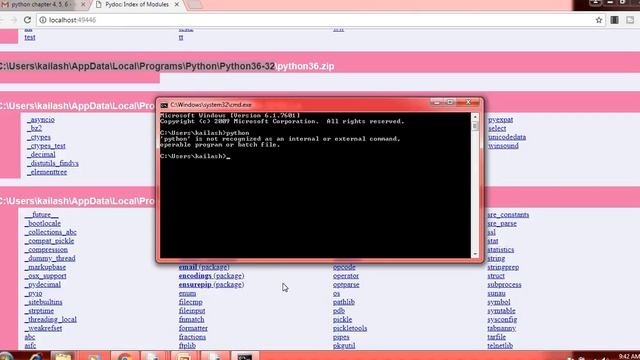640x360 pixels.
Task: Click the cmd window scroll down arrow
Action: point(475,254)
